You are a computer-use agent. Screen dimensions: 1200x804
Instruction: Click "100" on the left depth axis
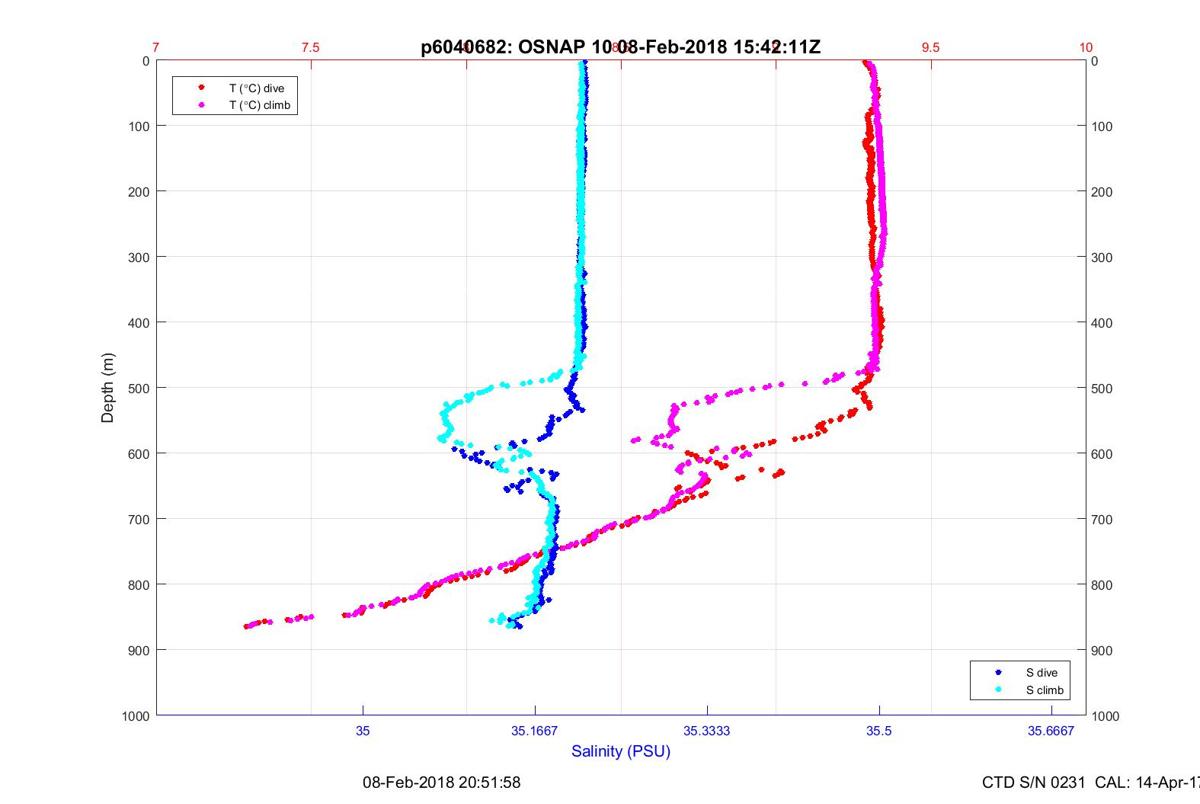pyautogui.click(x=139, y=126)
